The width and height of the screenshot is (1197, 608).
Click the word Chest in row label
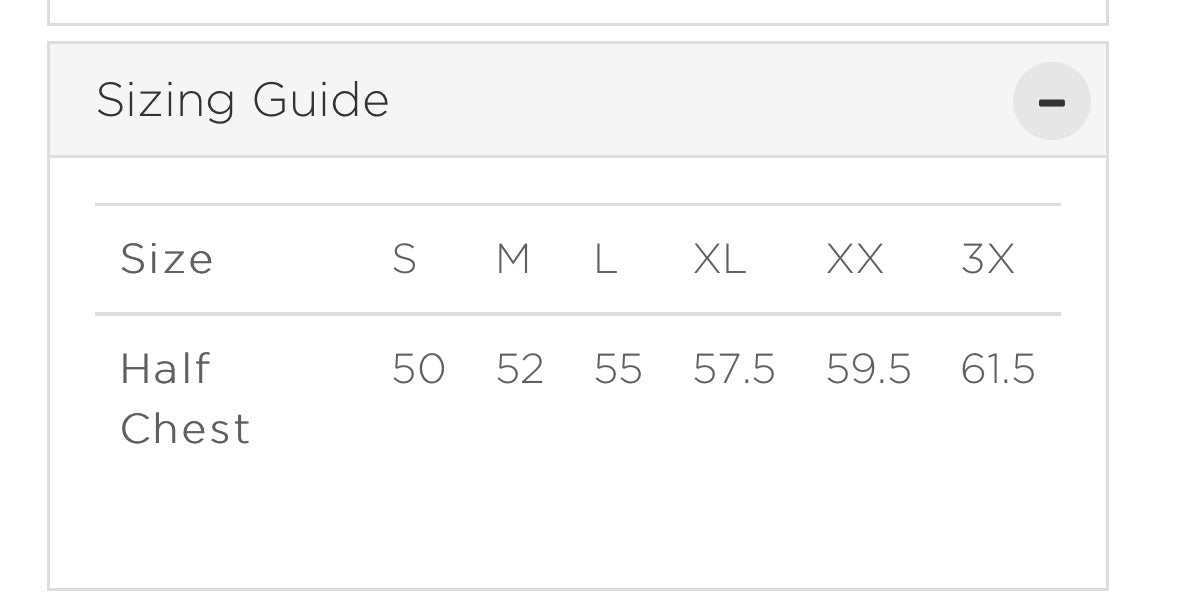(x=185, y=429)
